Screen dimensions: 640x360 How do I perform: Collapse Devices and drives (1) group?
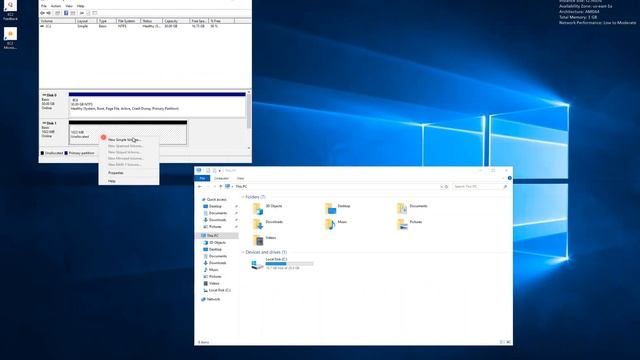(x=243, y=252)
